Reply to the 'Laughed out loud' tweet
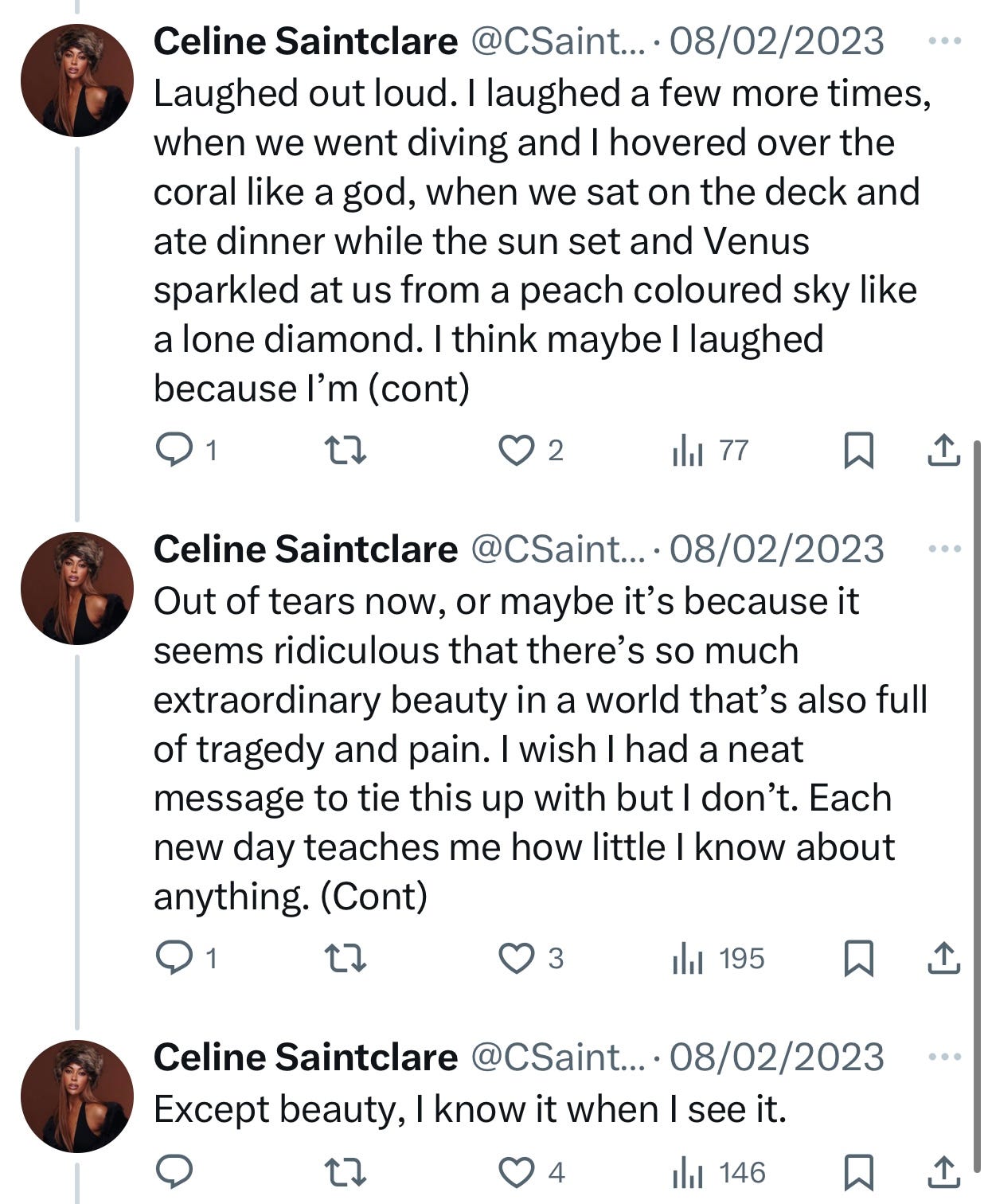The height and width of the screenshot is (1204, 988). [173, 451]
